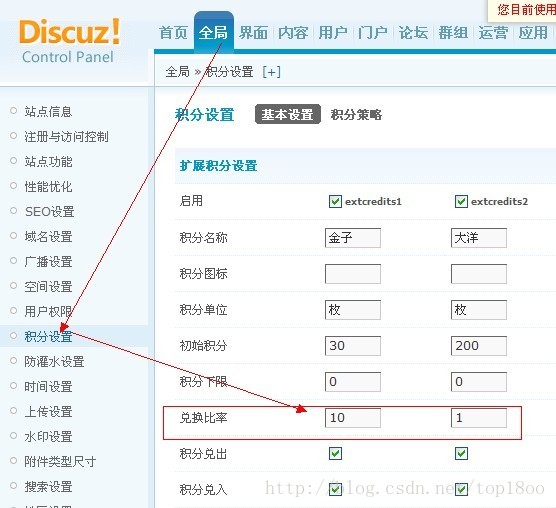Open 防灌水设置 in sidebar
556x508 pixels.
point(54,361)
